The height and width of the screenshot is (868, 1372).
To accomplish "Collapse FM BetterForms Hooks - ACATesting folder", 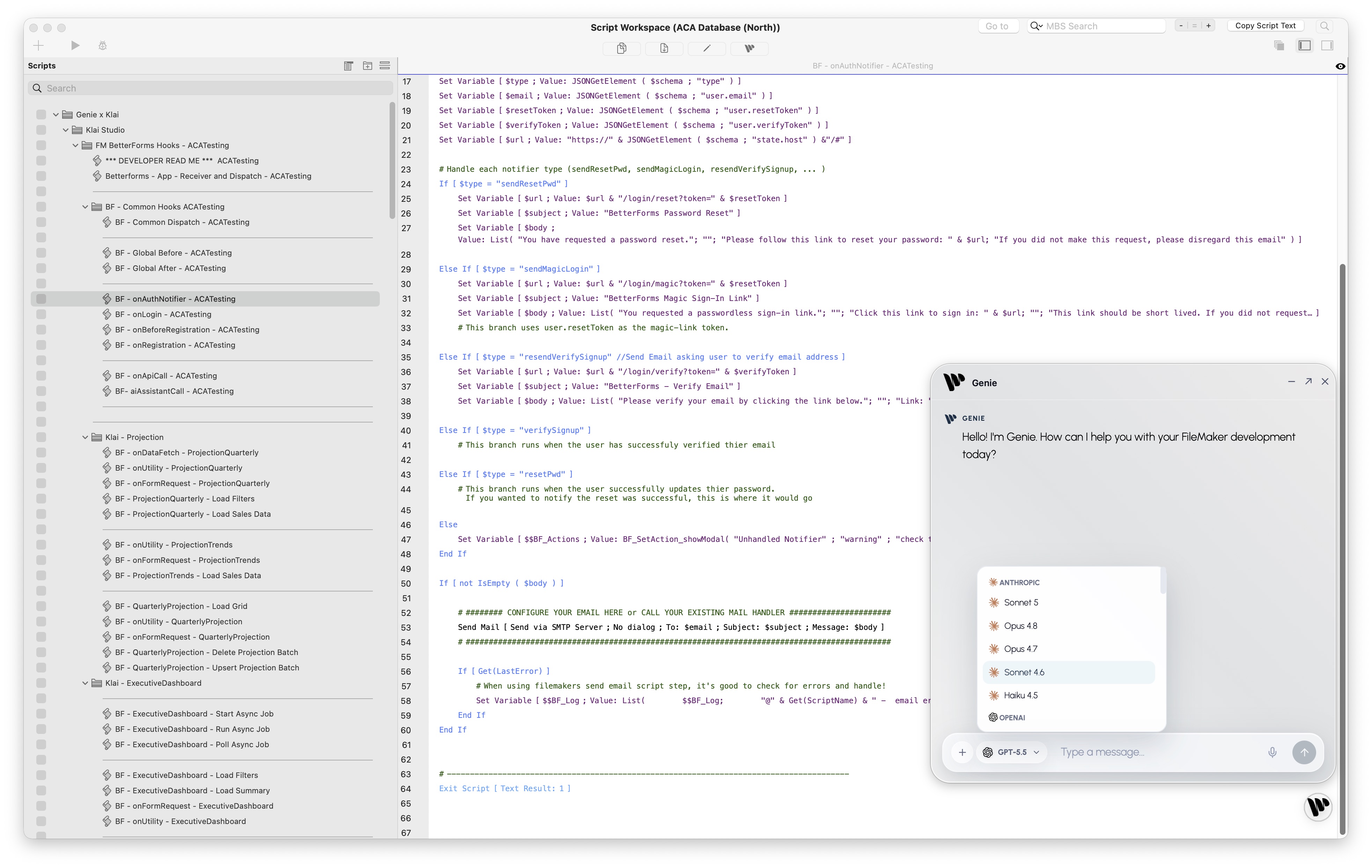I will (75, 145).
